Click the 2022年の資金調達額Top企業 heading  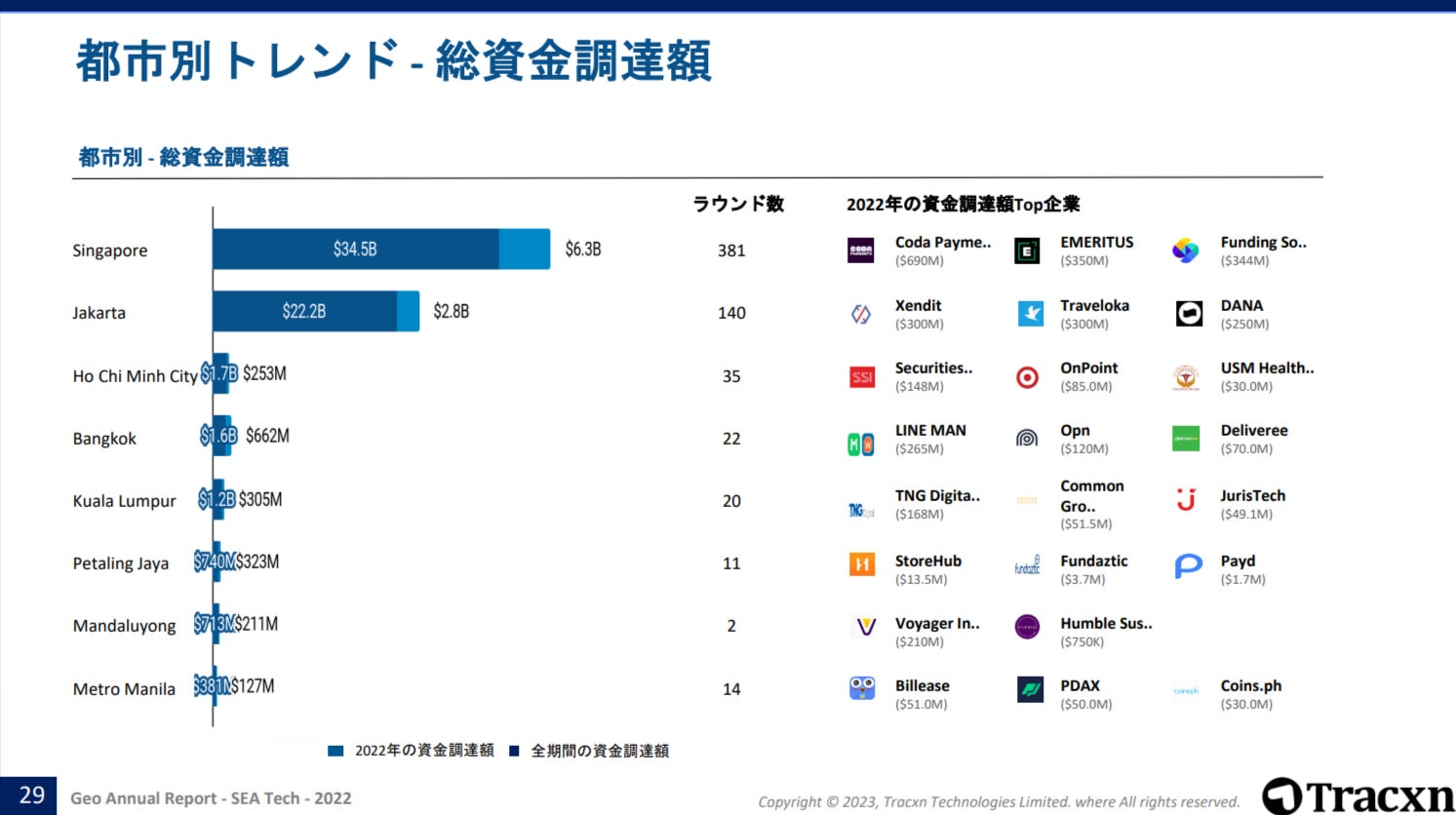point(964,204)
